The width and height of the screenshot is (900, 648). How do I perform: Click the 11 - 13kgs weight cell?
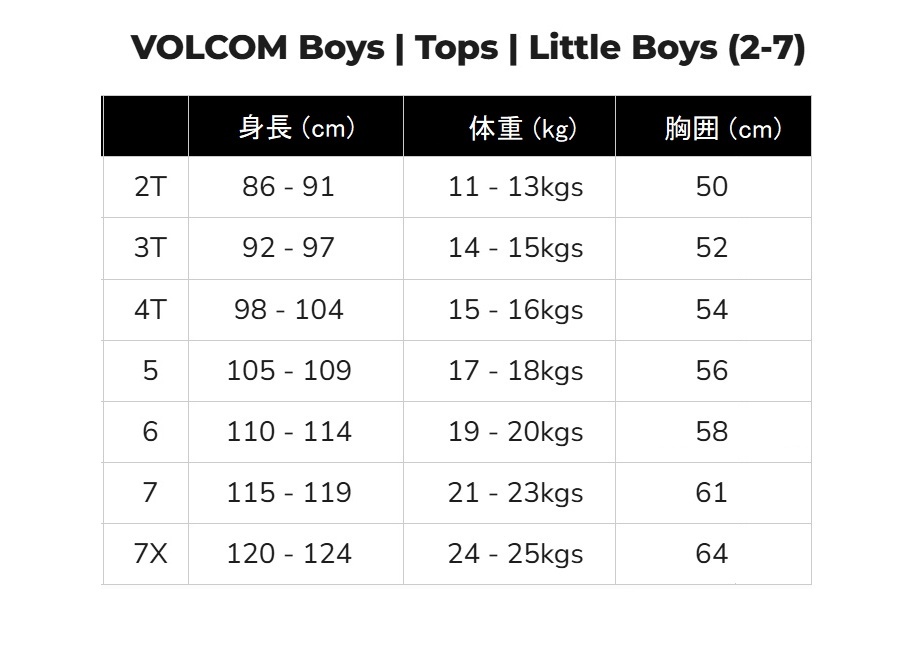pyautogui.click(x=515, y=187)
